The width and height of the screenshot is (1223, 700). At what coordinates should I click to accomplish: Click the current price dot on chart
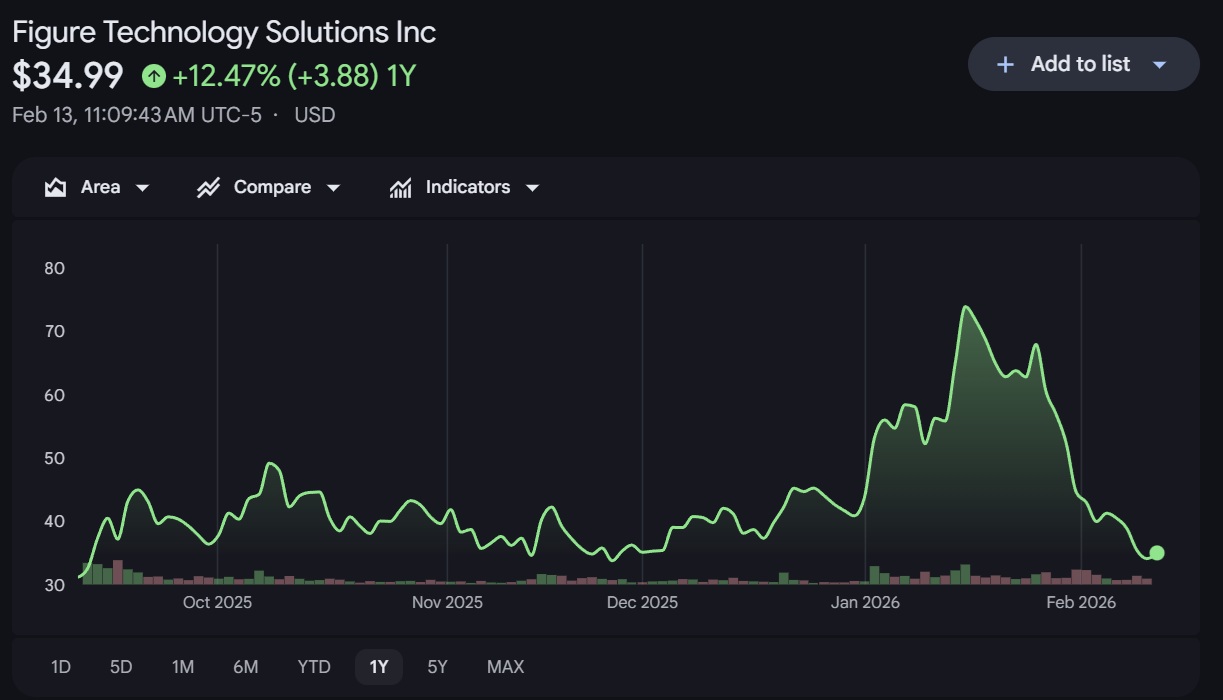(1157, 553)
